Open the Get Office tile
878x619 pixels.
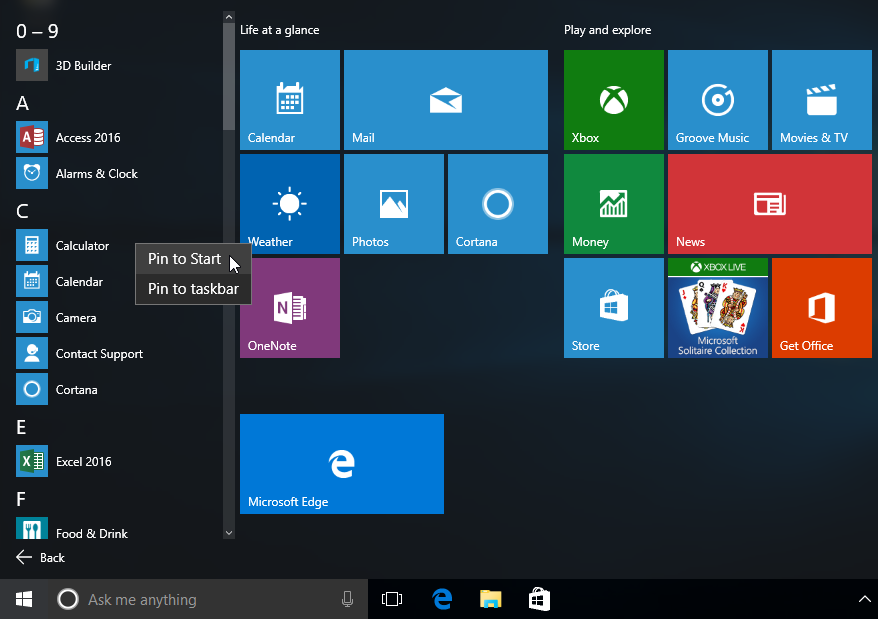pyautogui.click(x=821, y=308)
